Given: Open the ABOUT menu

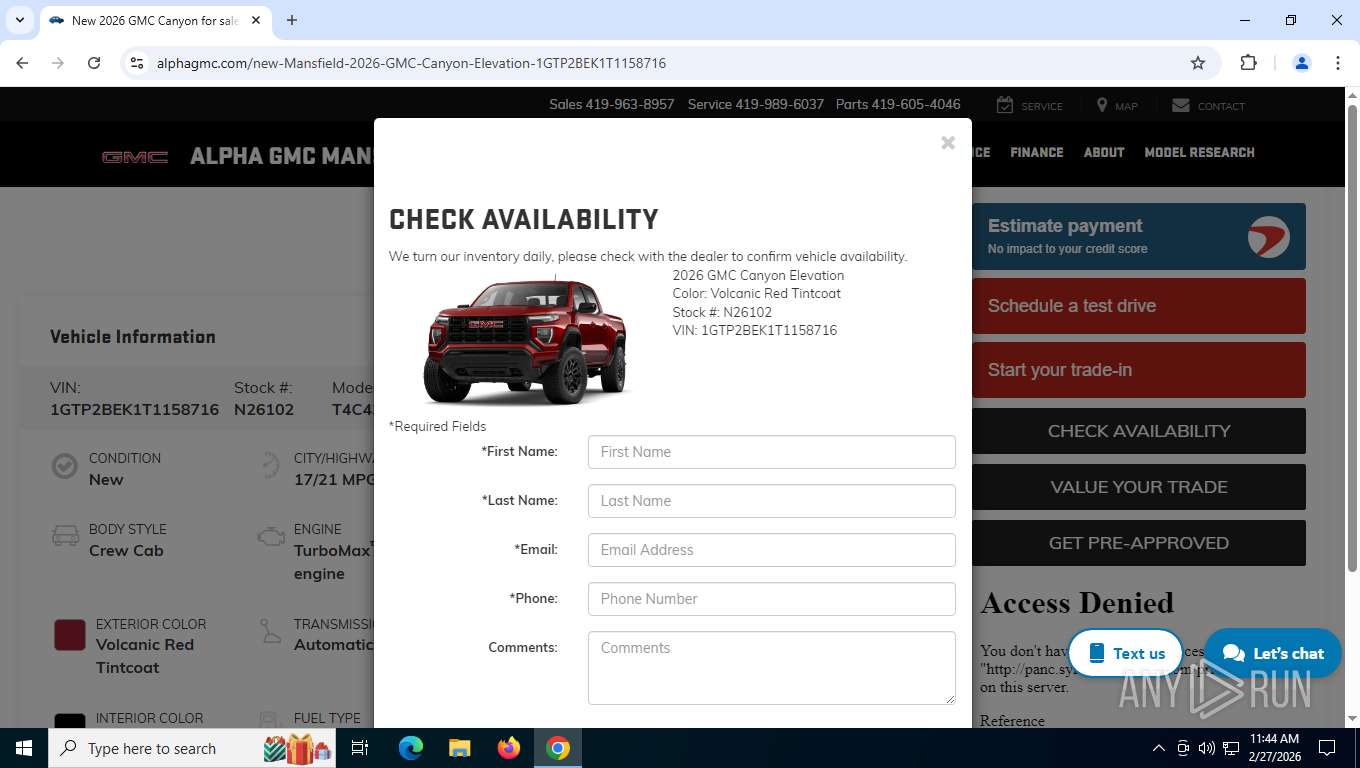Looking at the screenshot, I should [1104, 152].
